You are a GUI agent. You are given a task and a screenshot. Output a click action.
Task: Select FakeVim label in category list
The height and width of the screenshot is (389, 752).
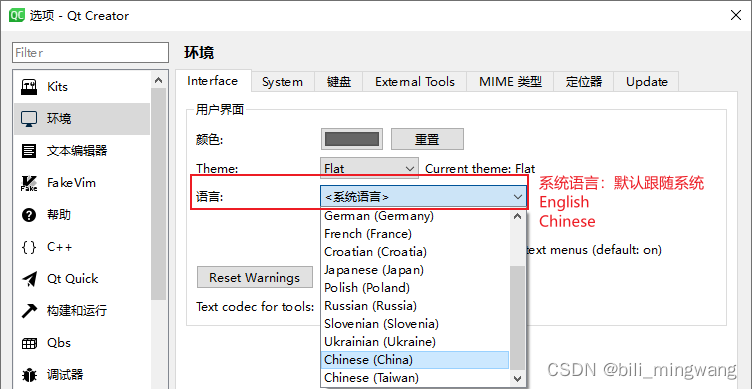tap(71, 183)
